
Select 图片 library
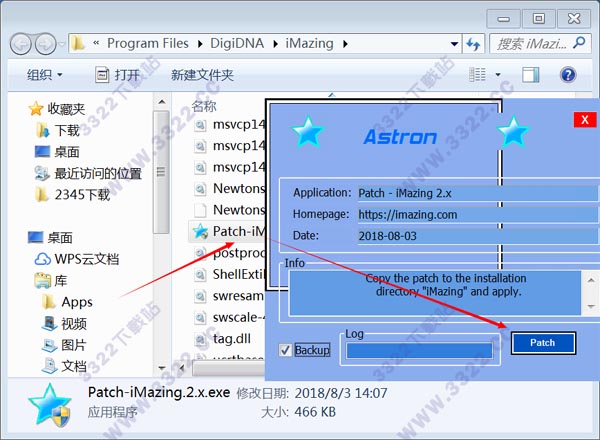coord(64,345)
